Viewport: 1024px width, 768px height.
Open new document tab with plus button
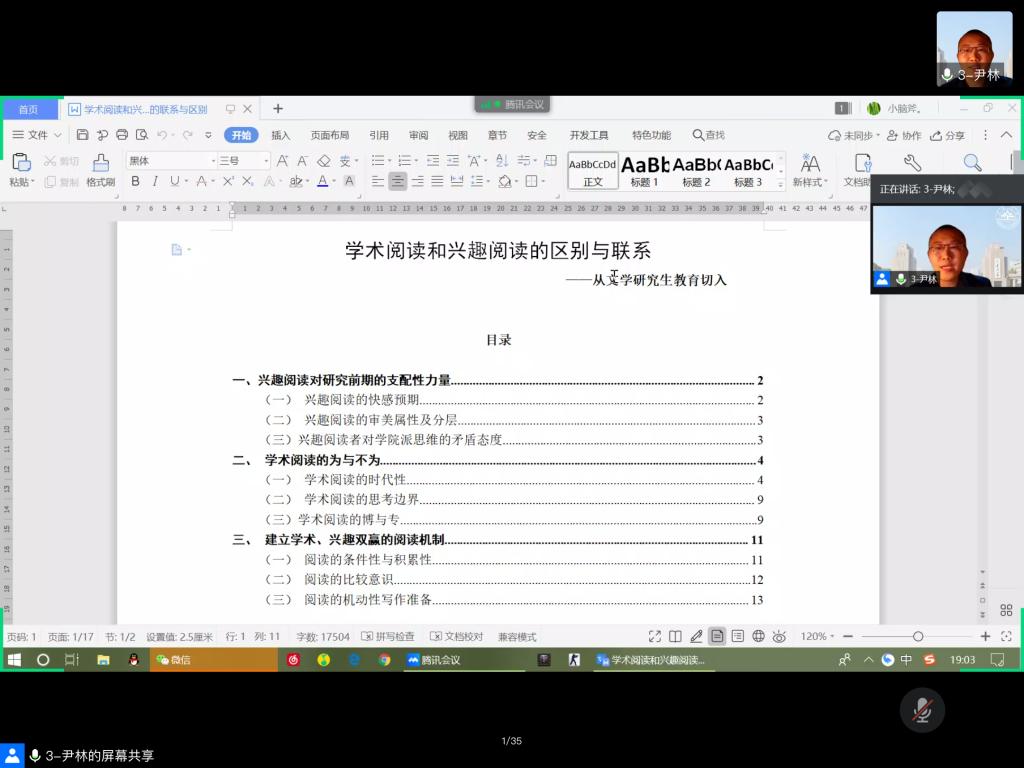click(x=278, y=108)
